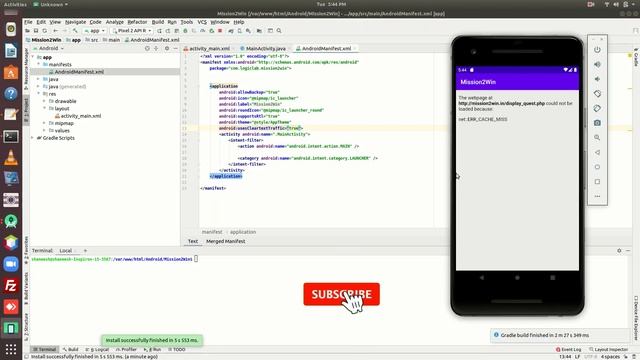Hide the Project panel with minus icon
Image resolution: width=640 pixels, height=360 pixels.
pos(176,48)
